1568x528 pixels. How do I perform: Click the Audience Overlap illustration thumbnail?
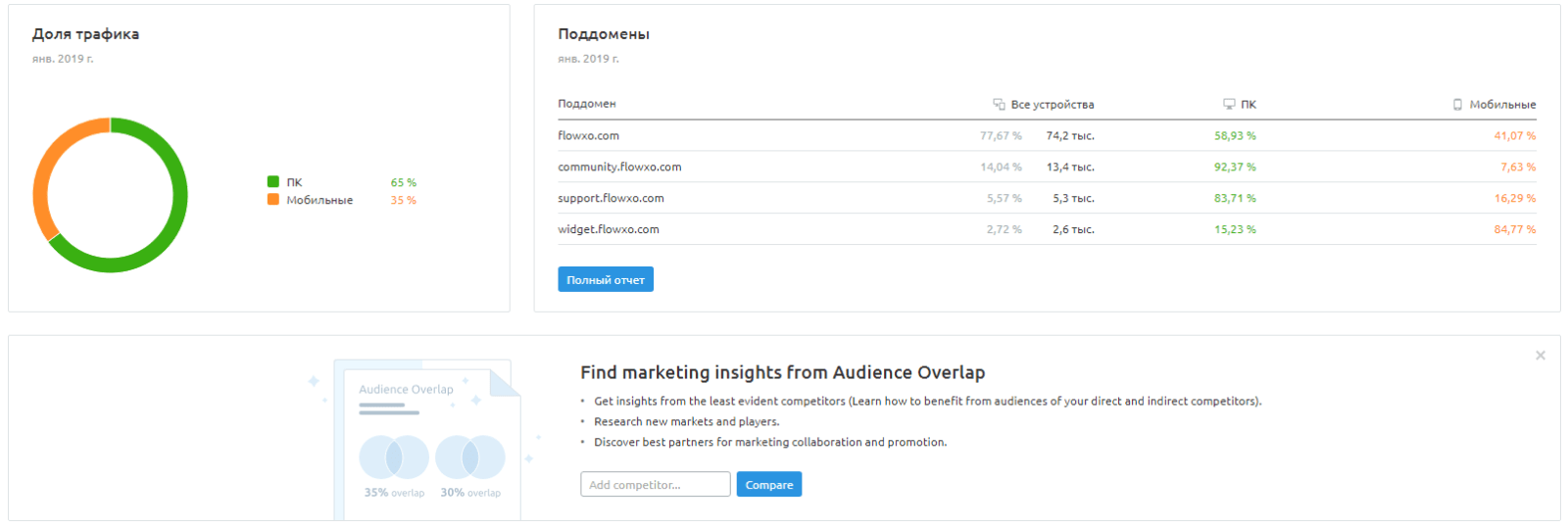(426, 440)
